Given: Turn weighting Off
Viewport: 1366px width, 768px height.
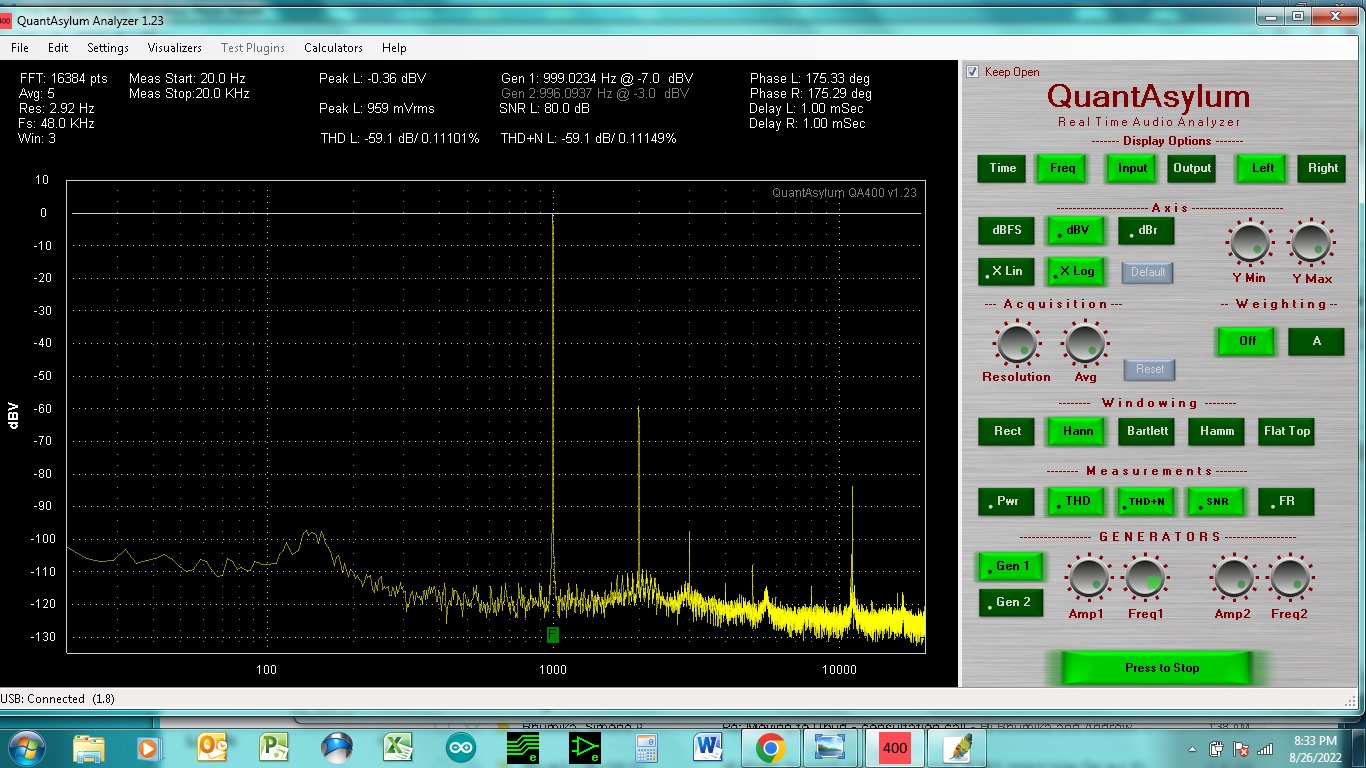Looking at the screenshot, I should tap(1247, 341).
